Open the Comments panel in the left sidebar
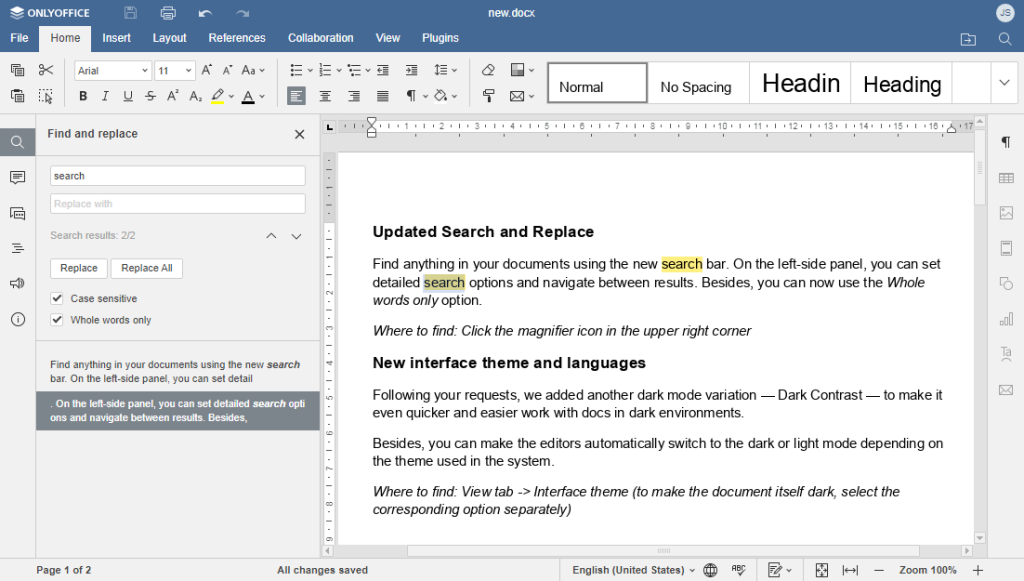The image size is (1024, 581). pyautogui.click(x=17, y=177)
